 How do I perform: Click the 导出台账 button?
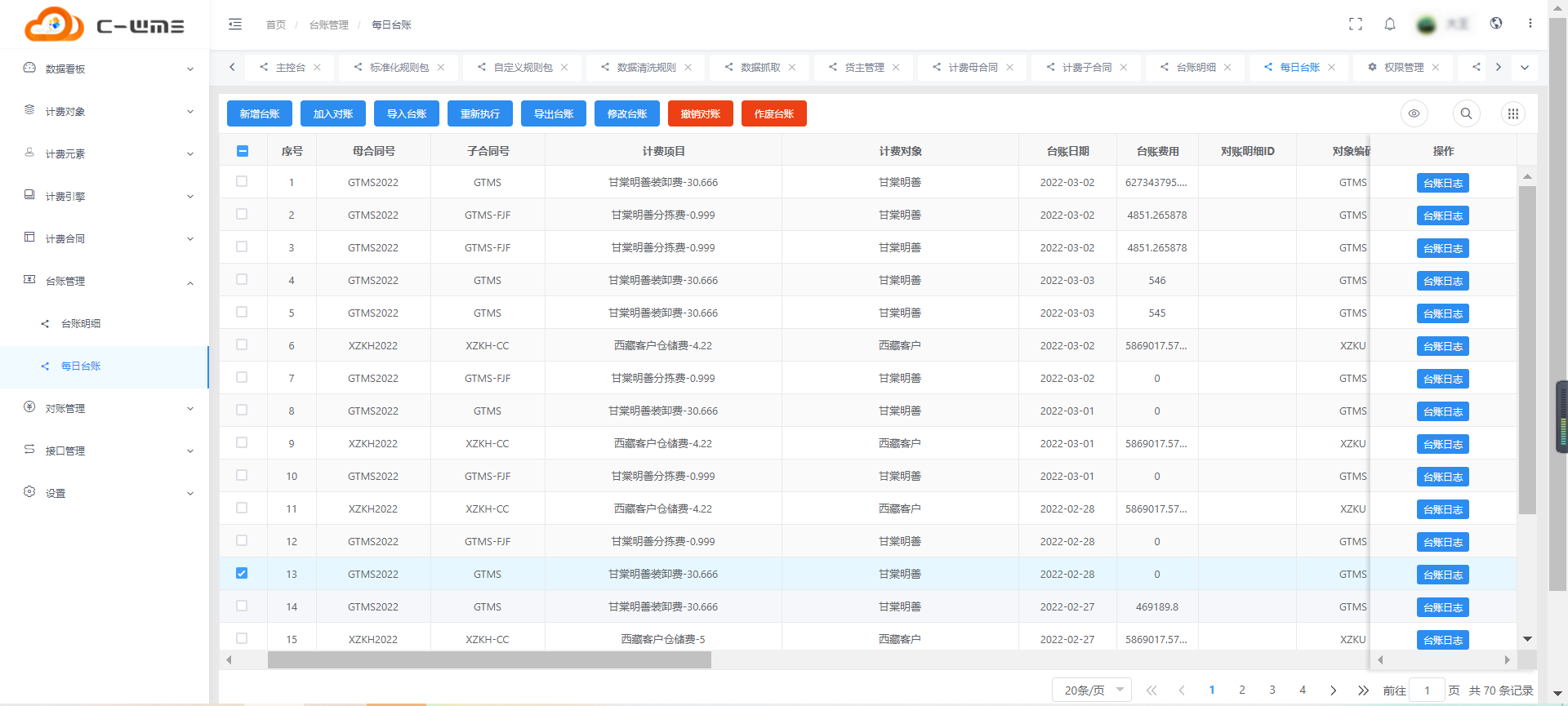(554, 113)
